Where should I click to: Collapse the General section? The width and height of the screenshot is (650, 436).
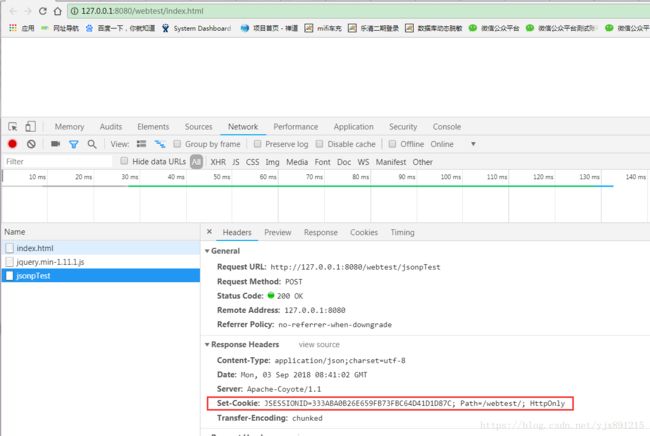(207, 251)
